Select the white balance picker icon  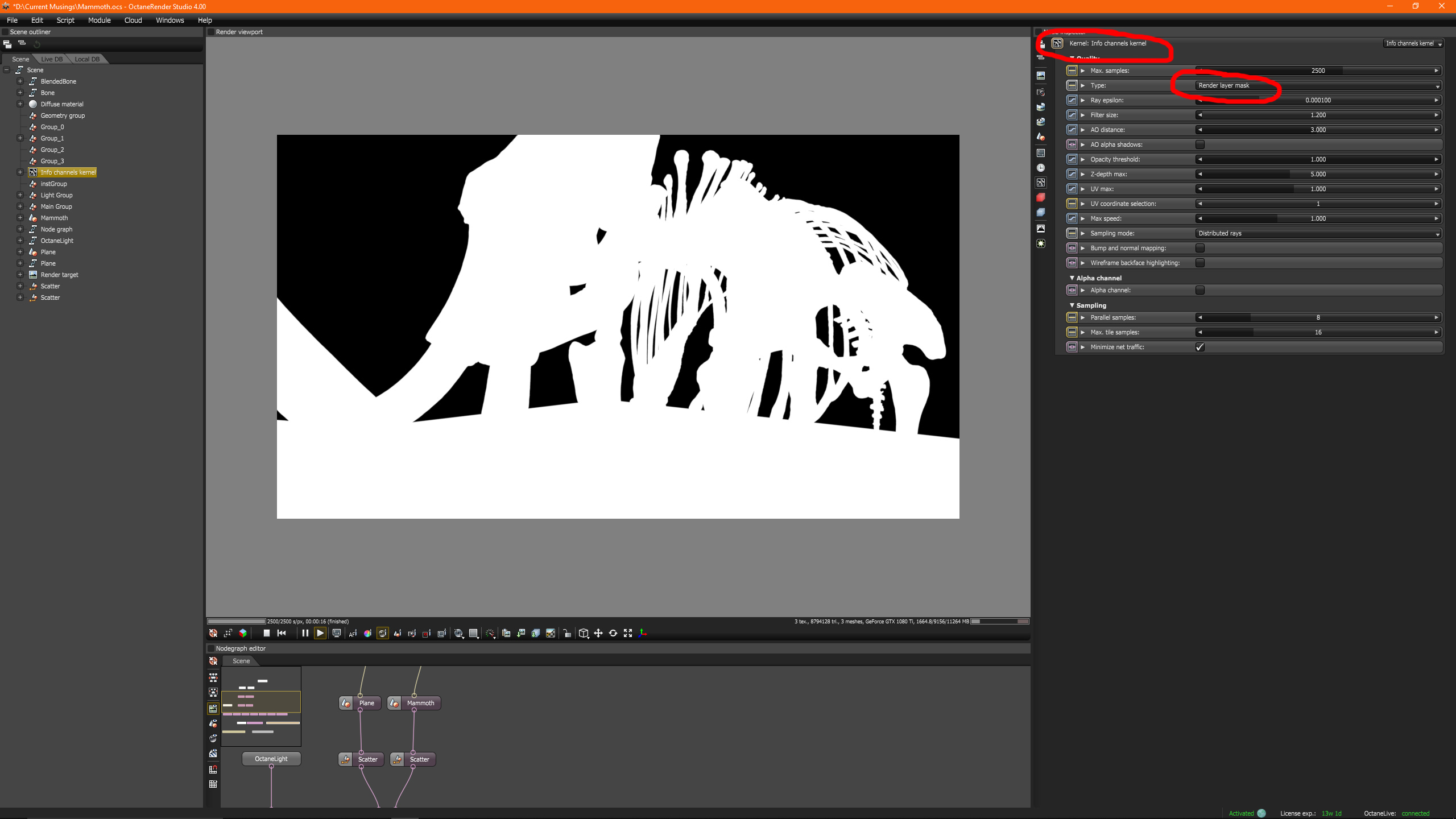click(x=367, y=633)
